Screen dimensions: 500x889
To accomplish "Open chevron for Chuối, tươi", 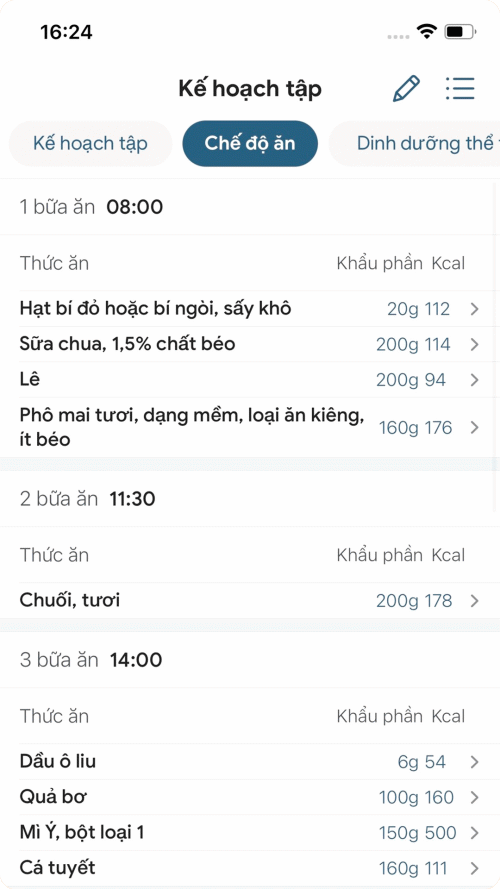I will coord(474,601).
